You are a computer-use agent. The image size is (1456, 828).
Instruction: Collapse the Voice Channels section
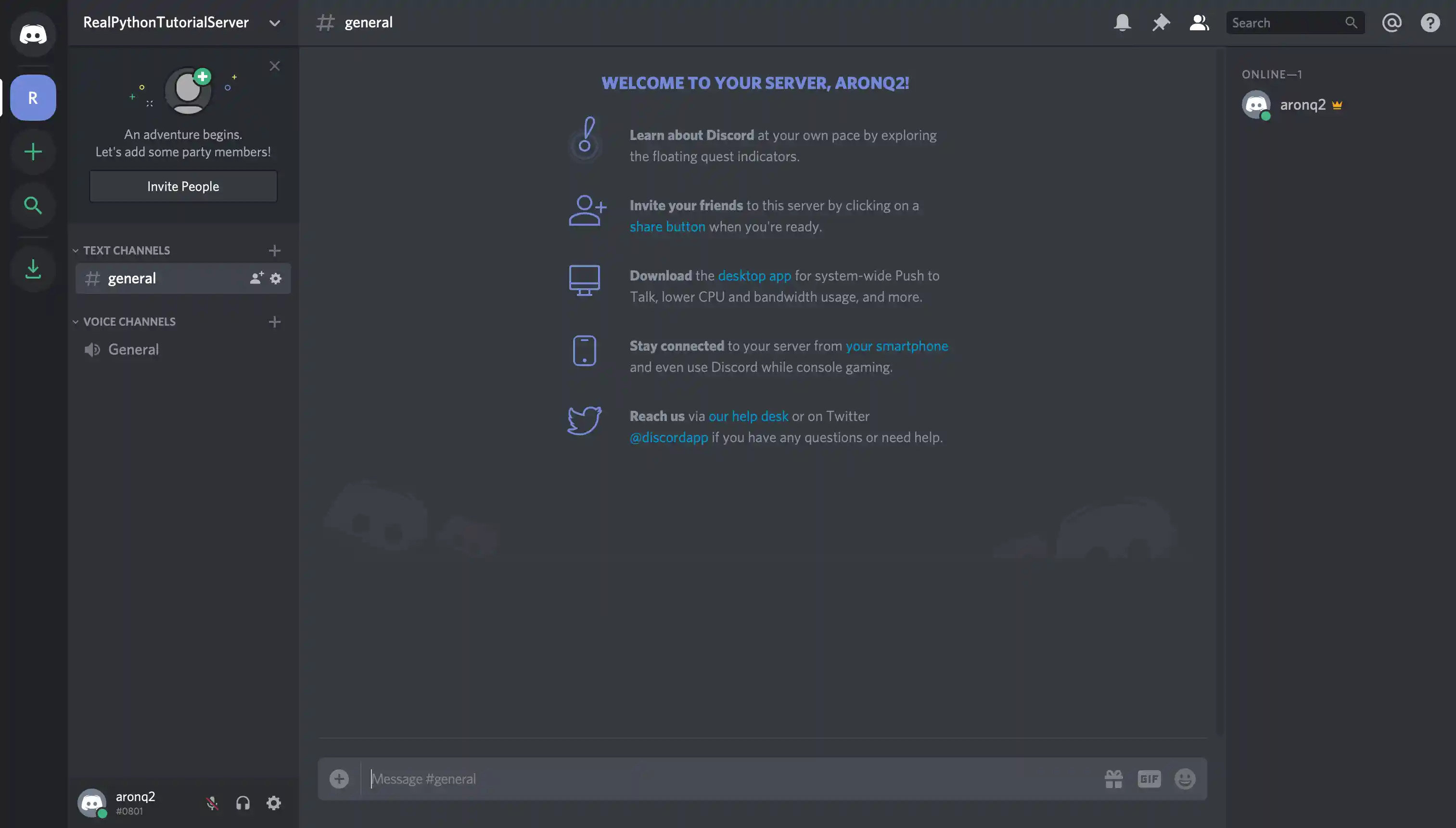pos(76,321)
